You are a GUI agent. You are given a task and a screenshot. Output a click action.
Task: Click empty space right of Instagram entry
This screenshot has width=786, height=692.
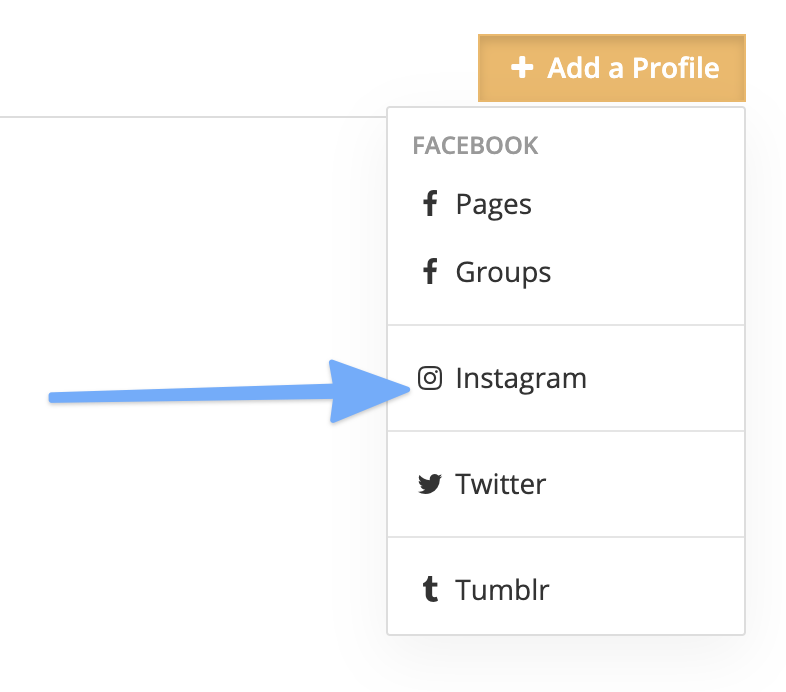pos(667,378)
